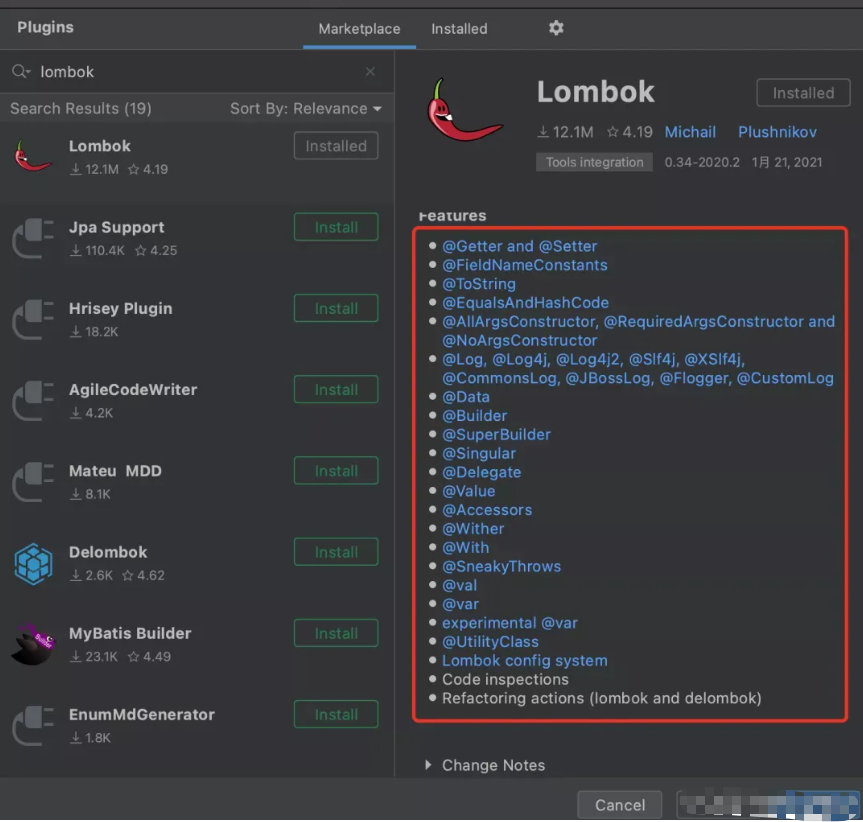
Task: Click the EnumMdGenerator plugin icon
Action: click(x=33, y=725)
